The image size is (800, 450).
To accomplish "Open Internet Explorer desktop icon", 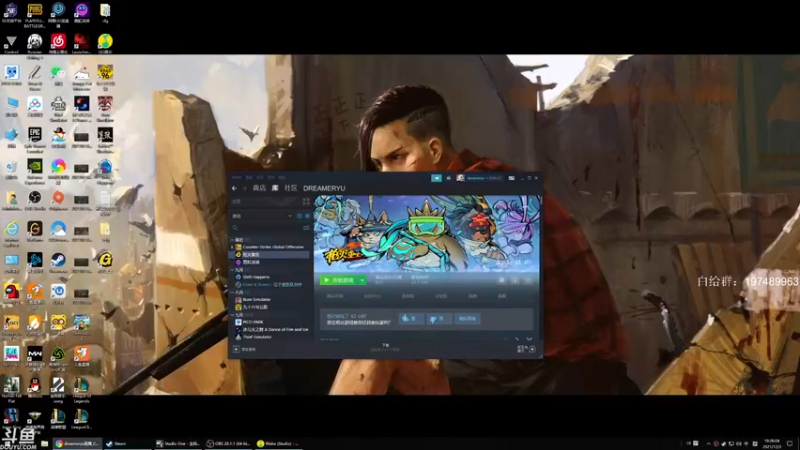I will [11, 231].
